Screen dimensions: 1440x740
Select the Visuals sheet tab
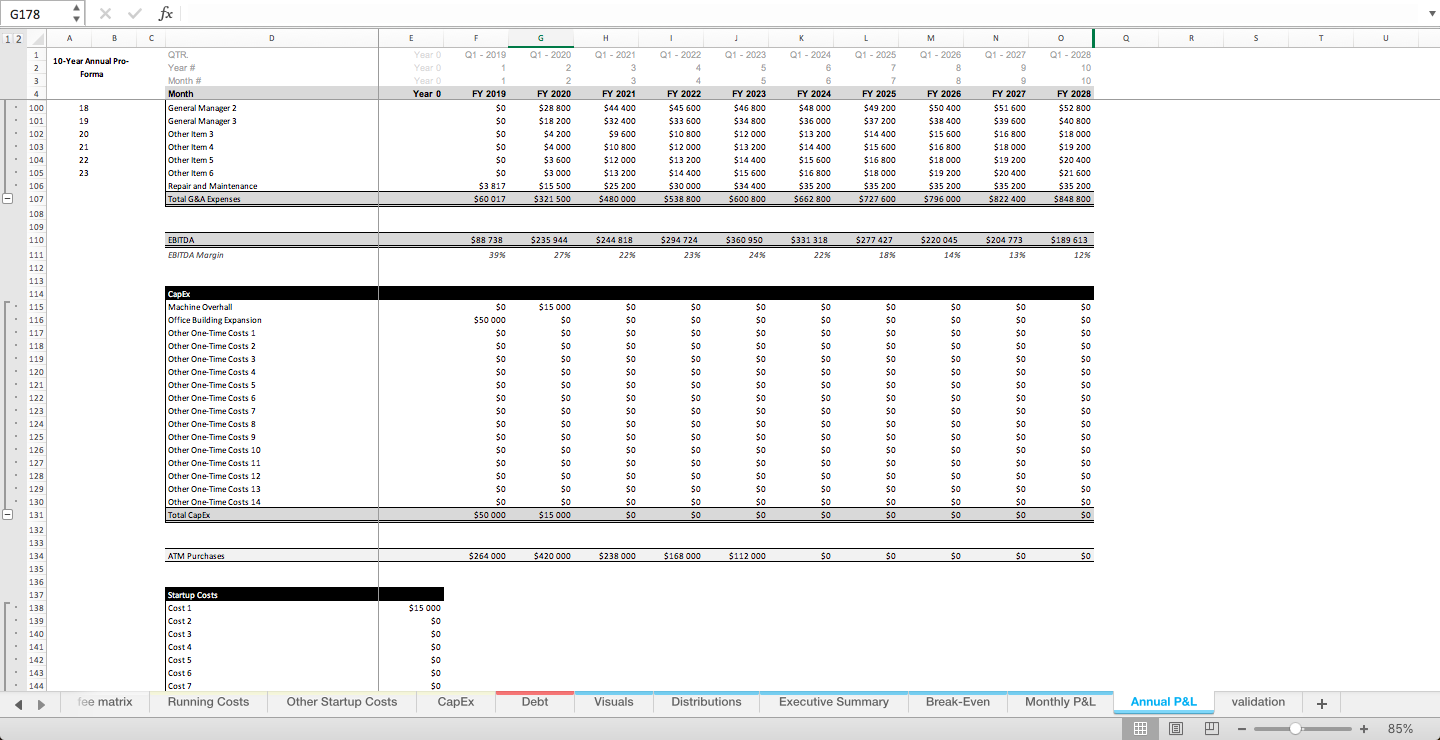pyautogui.click(x=613, y=702)
